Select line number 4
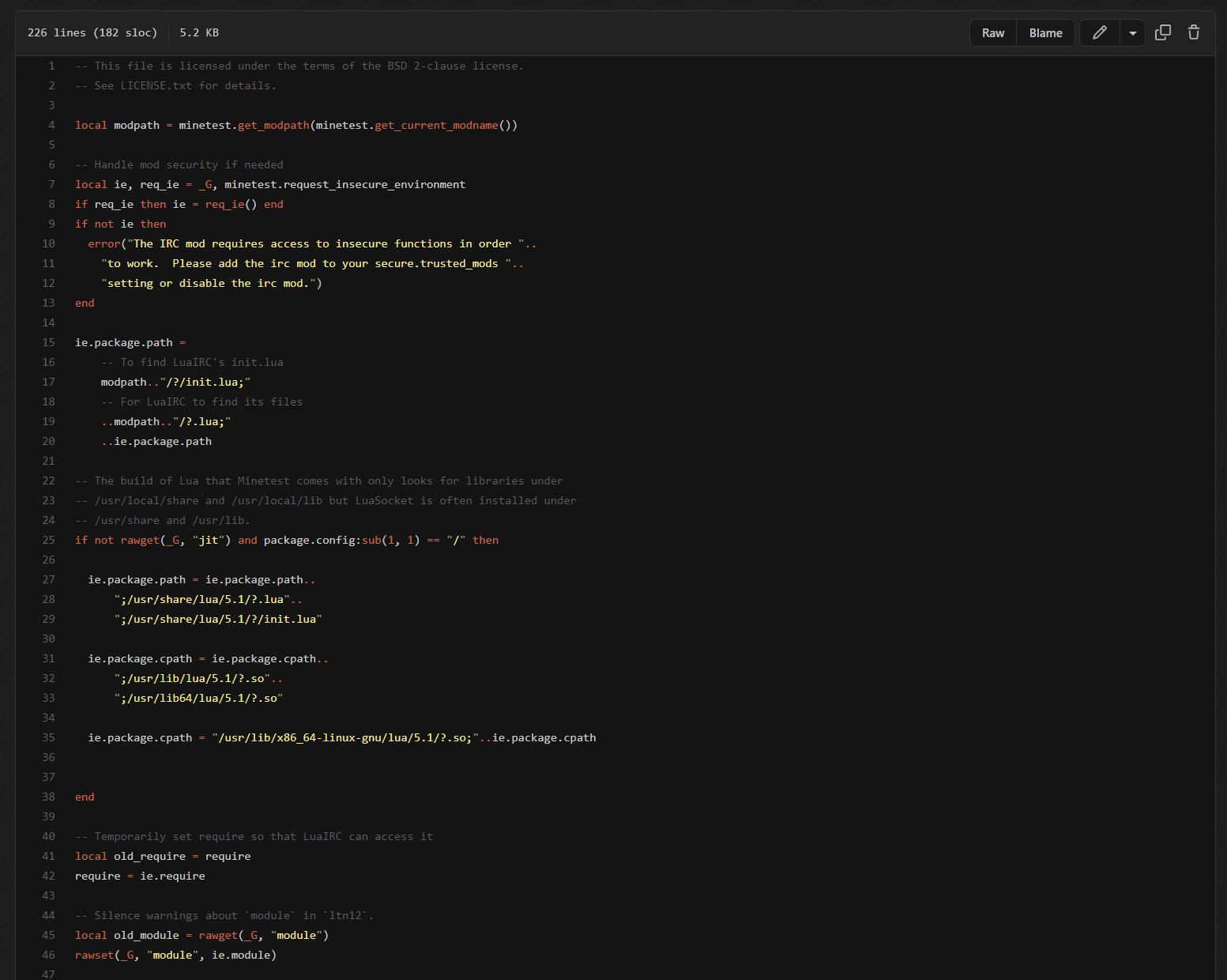Screen dimensions: 1227x980 click(x=51, y=126)
